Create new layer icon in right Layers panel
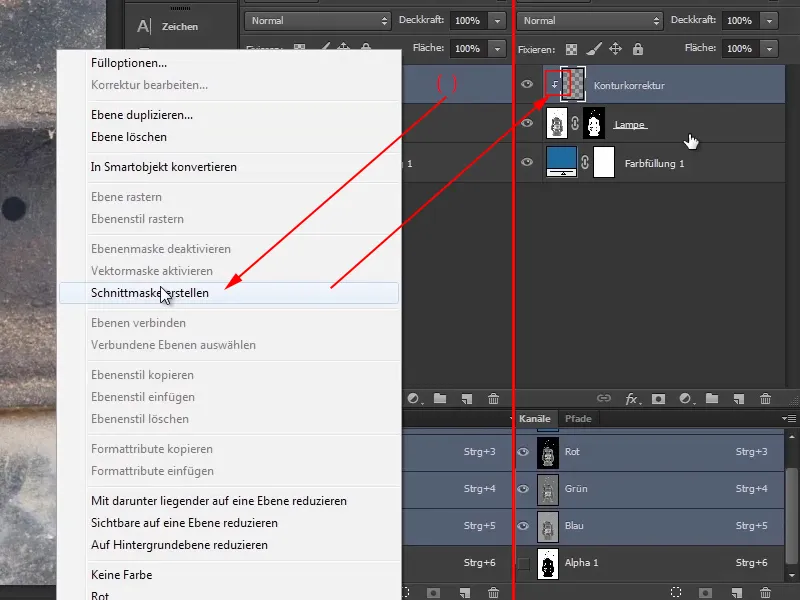800x600 pixels. 739,398
